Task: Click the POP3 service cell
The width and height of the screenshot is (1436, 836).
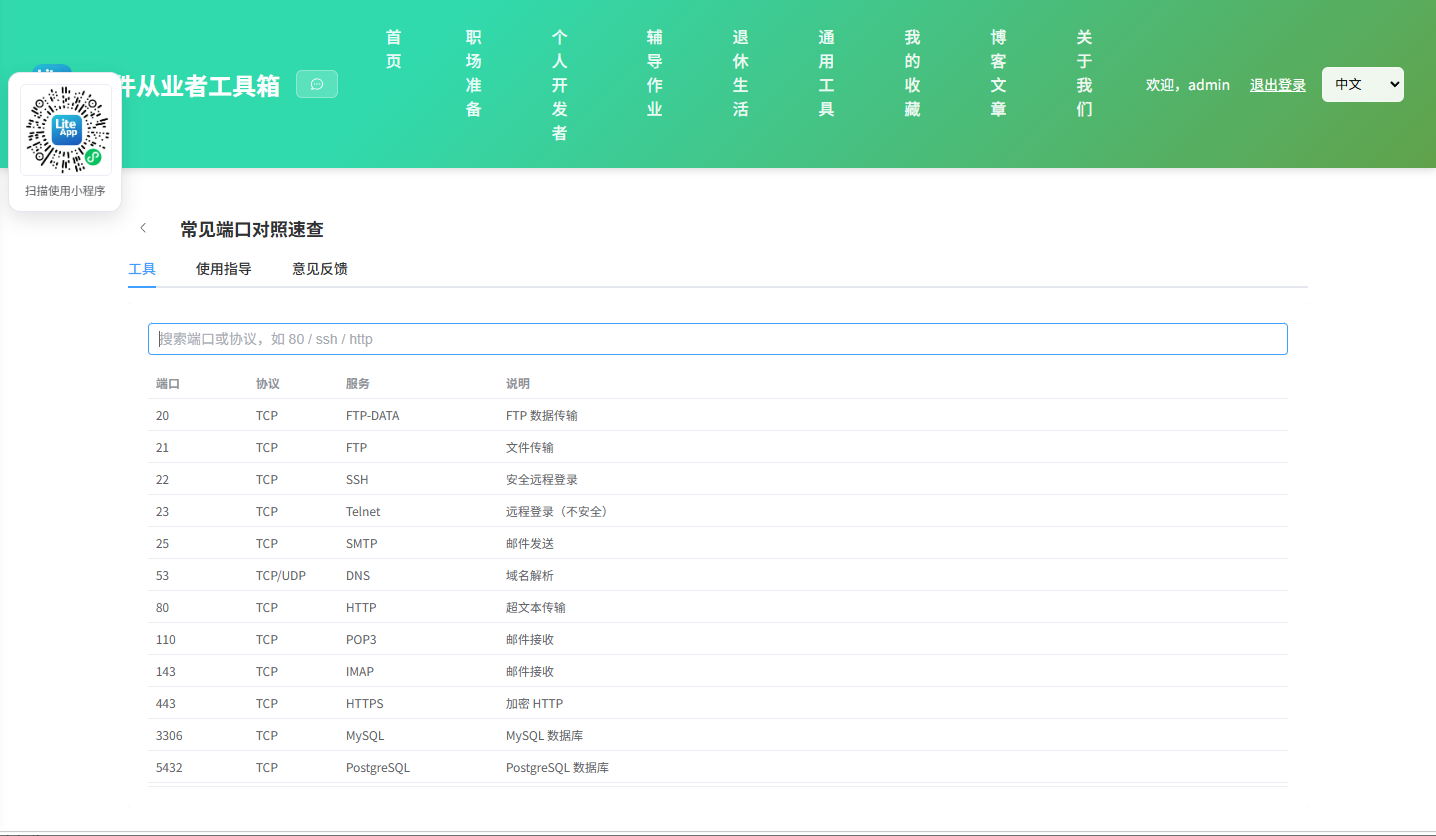Action: [361, 640]
